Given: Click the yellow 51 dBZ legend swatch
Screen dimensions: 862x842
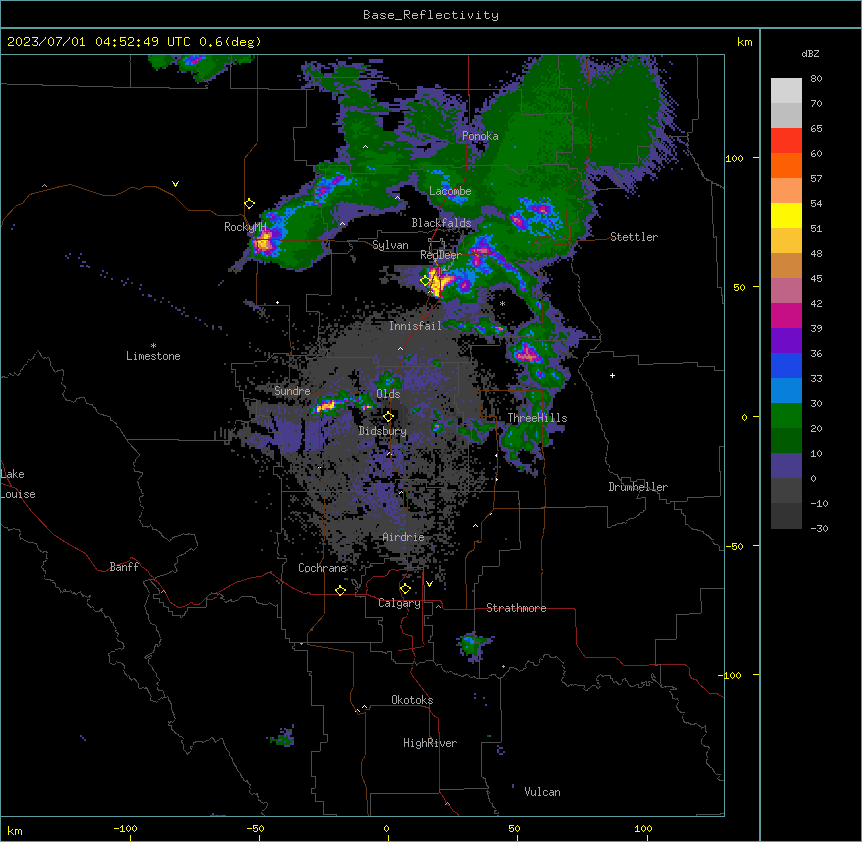Looking at the screenshot, I should pyautogui.click(x=786, y=216).
